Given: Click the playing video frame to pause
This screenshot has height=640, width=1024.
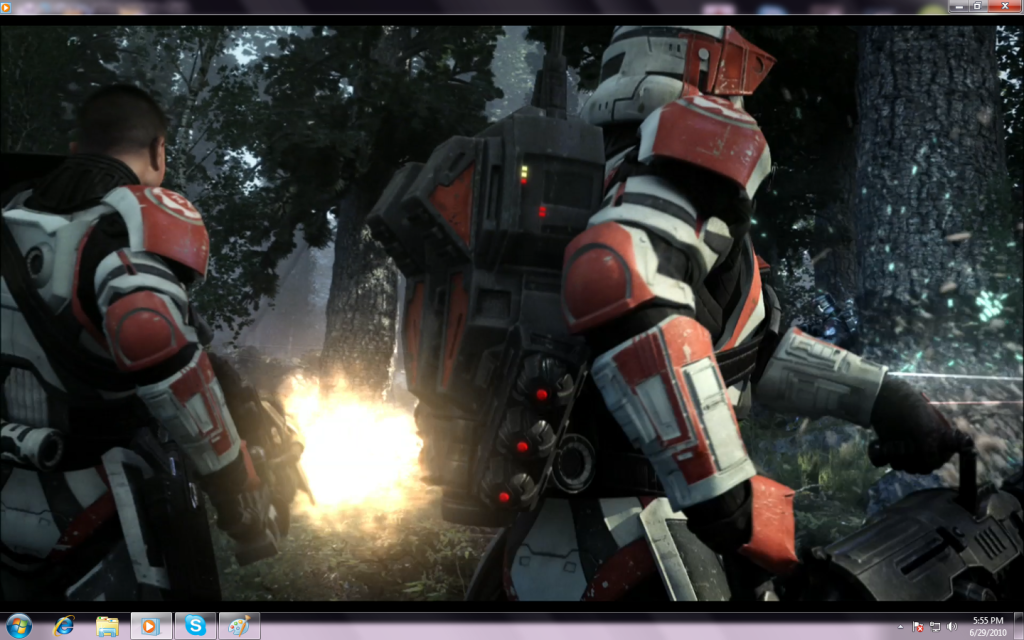Looking at the screenshot, I should (512, 313).
